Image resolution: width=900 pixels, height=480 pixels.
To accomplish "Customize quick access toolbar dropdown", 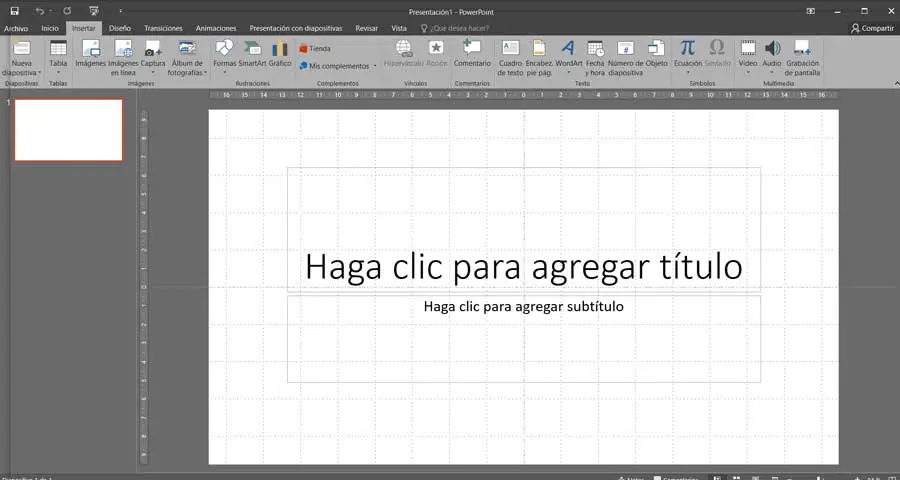I will [x=121, y=11].
